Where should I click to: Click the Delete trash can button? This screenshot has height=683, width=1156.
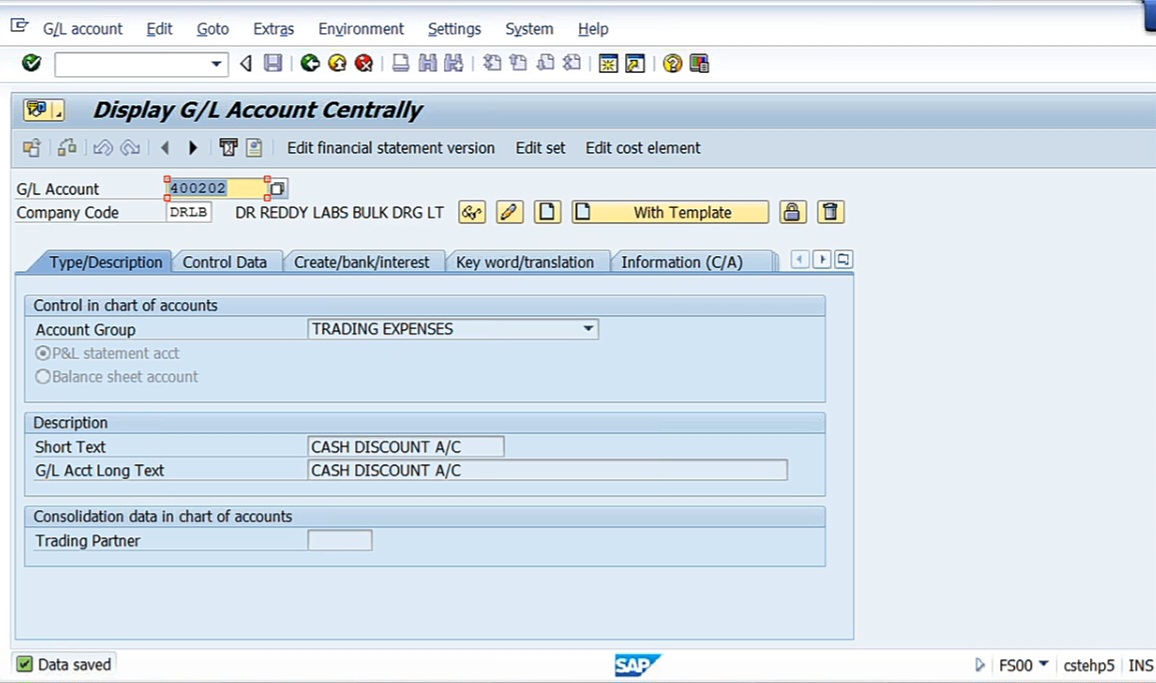[x=830, y=212]
